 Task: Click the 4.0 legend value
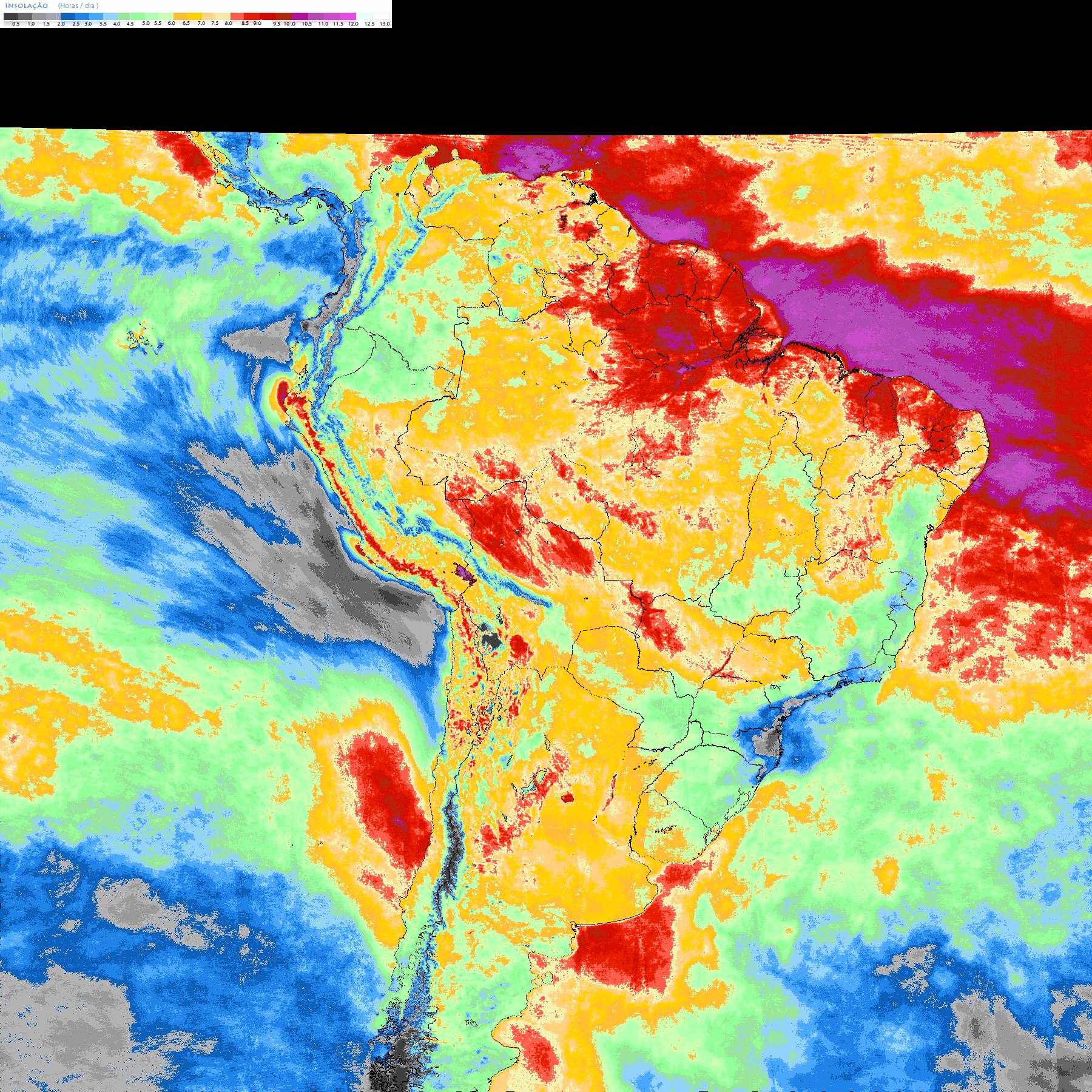(x=116, y=24)
